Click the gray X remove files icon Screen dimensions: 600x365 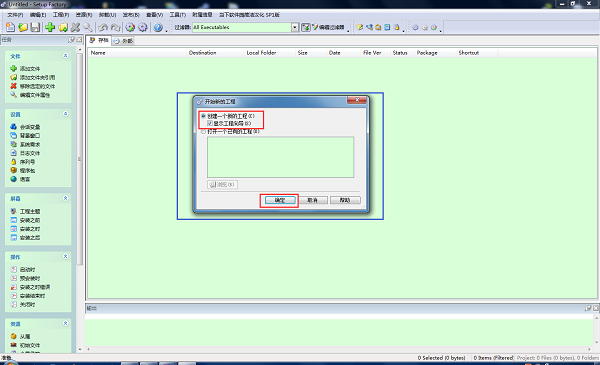pyautogui.click(x=75, y=27)
